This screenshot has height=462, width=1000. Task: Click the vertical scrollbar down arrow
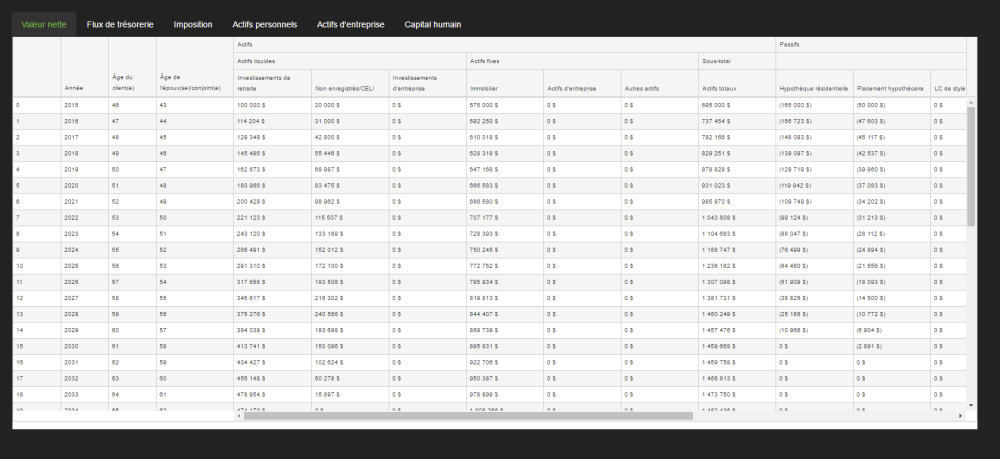(x=971, y=405)
